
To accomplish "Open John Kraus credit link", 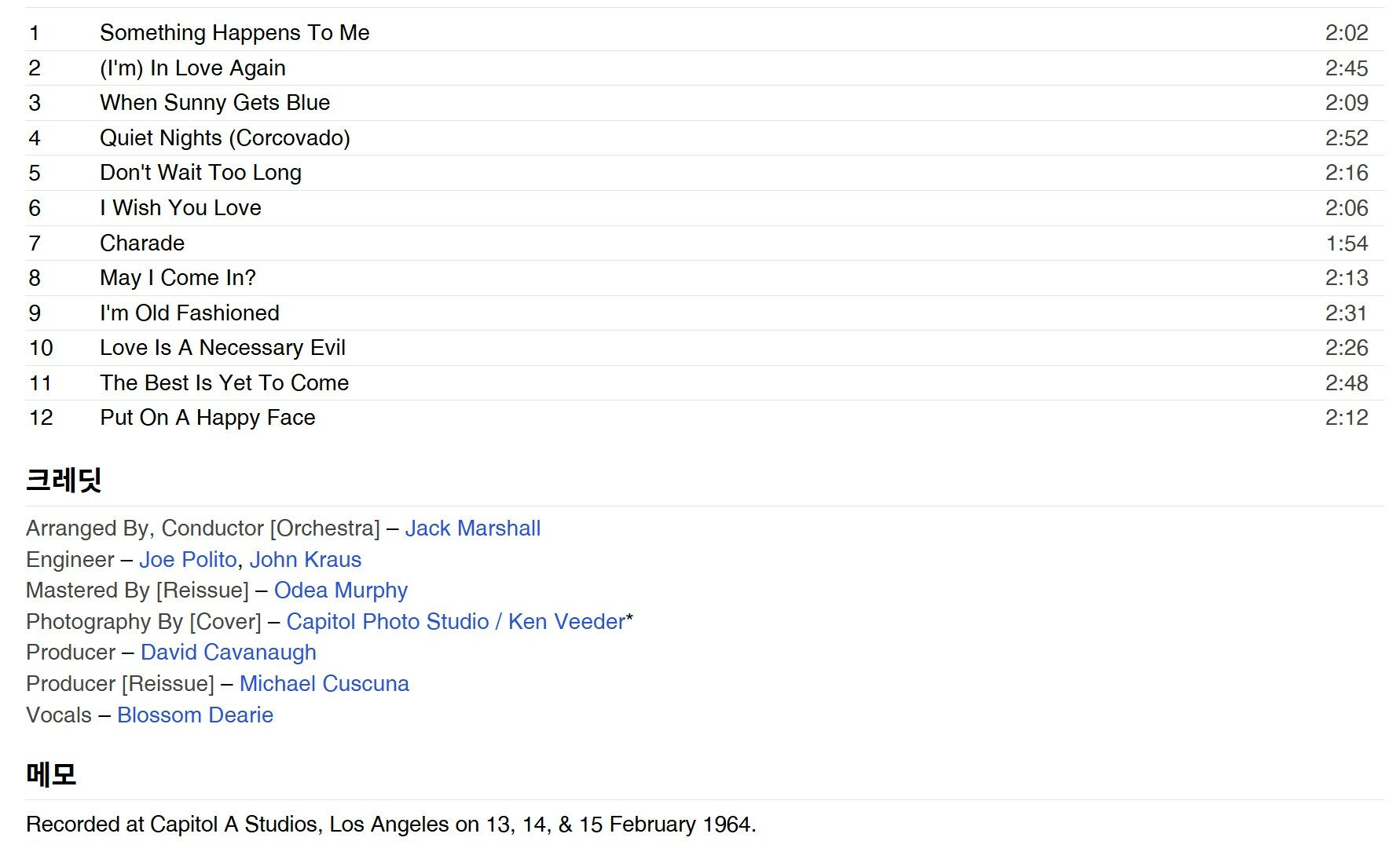I will click(305, 560).
